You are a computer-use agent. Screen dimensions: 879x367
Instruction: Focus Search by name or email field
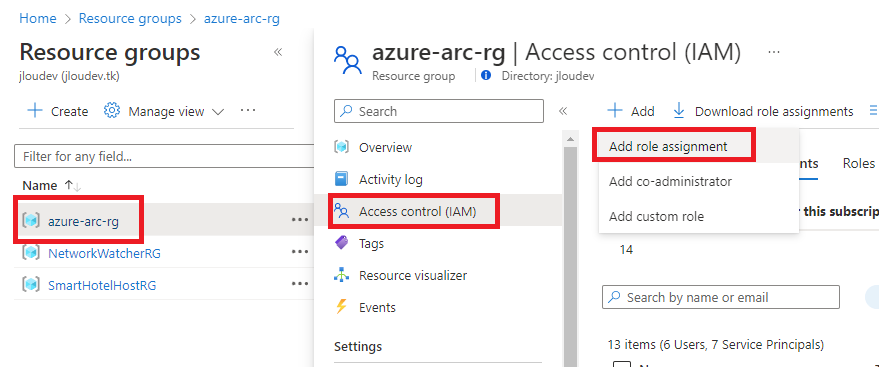720,297
